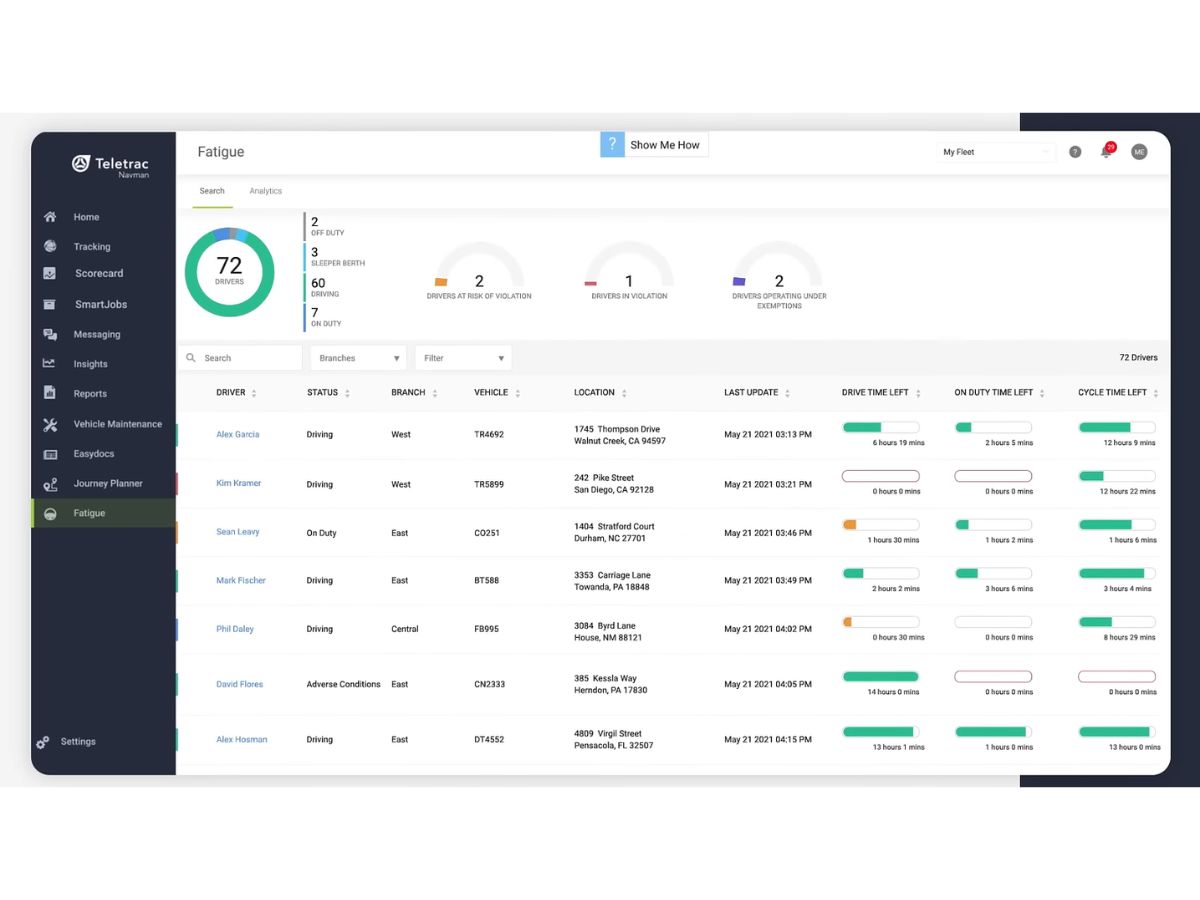1200x900 pixels.
Task: Select the SmartJobs sidebar icon
Action: (49, 304)
